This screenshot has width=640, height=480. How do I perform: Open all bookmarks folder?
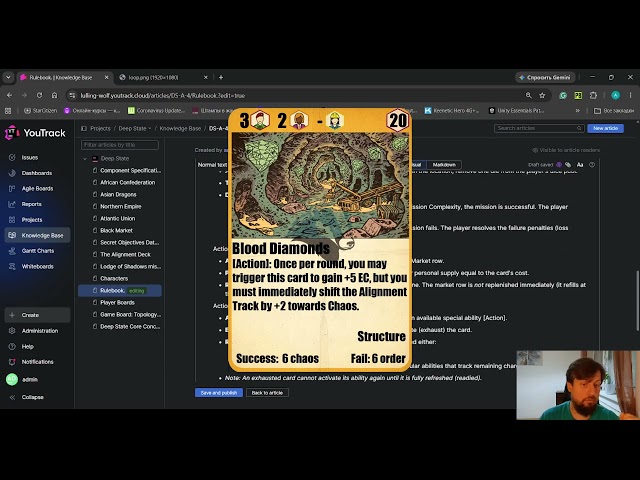click(x=614, y=111)
